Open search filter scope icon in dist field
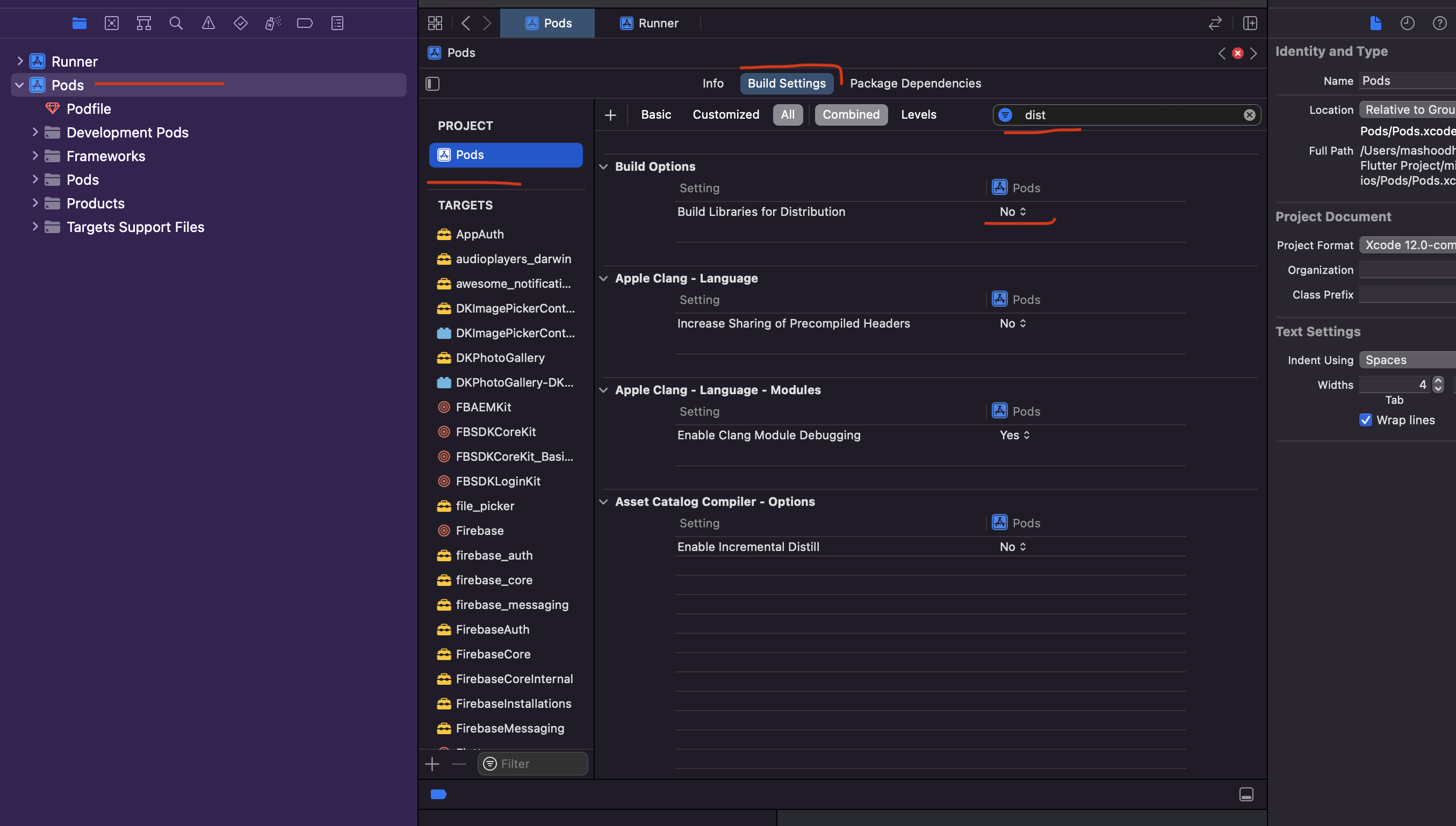The height and width of the screenshot is (826, 1456). tap(1005, 115)
